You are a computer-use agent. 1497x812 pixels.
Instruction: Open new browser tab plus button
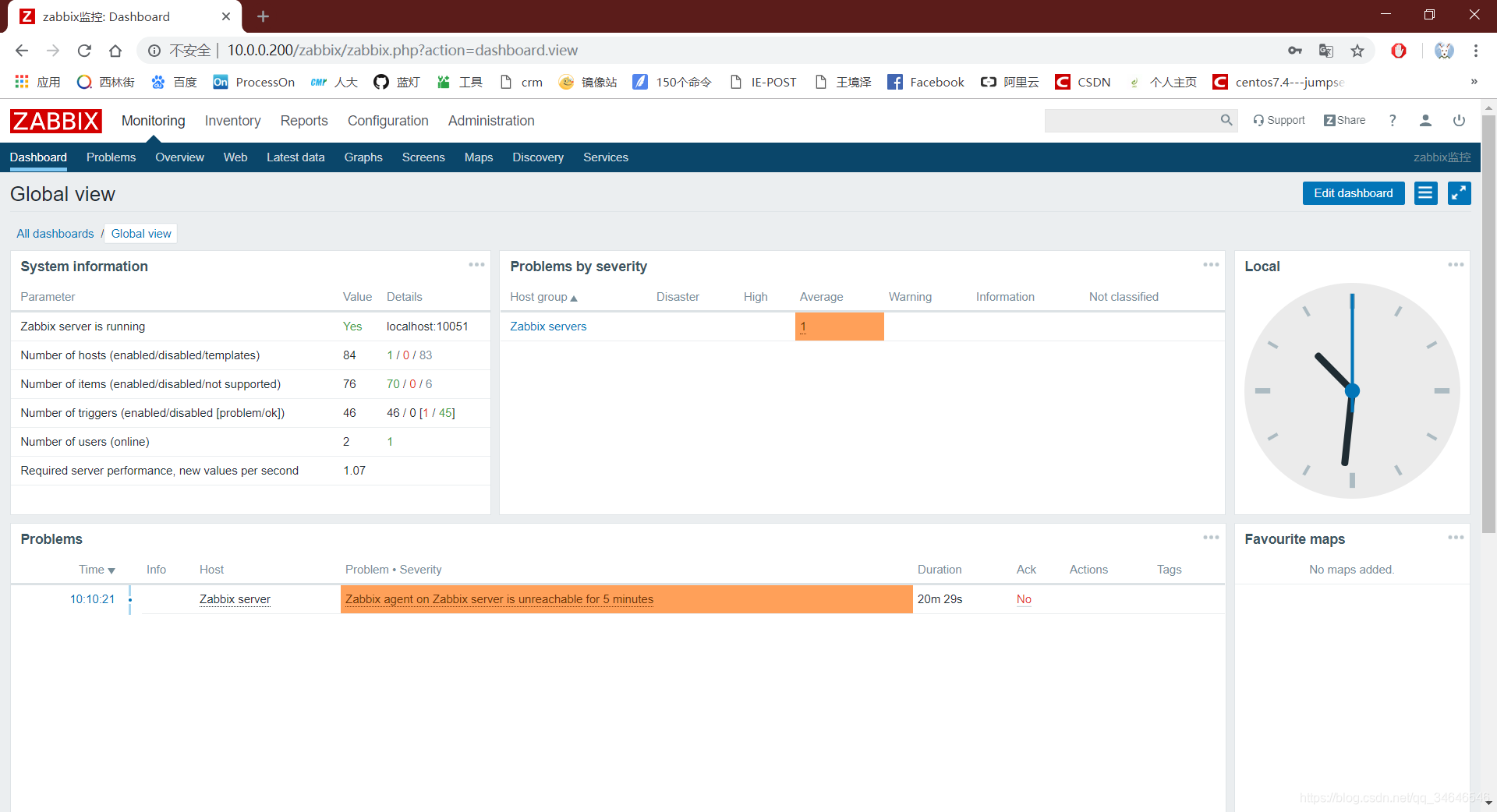pos(263,16)
